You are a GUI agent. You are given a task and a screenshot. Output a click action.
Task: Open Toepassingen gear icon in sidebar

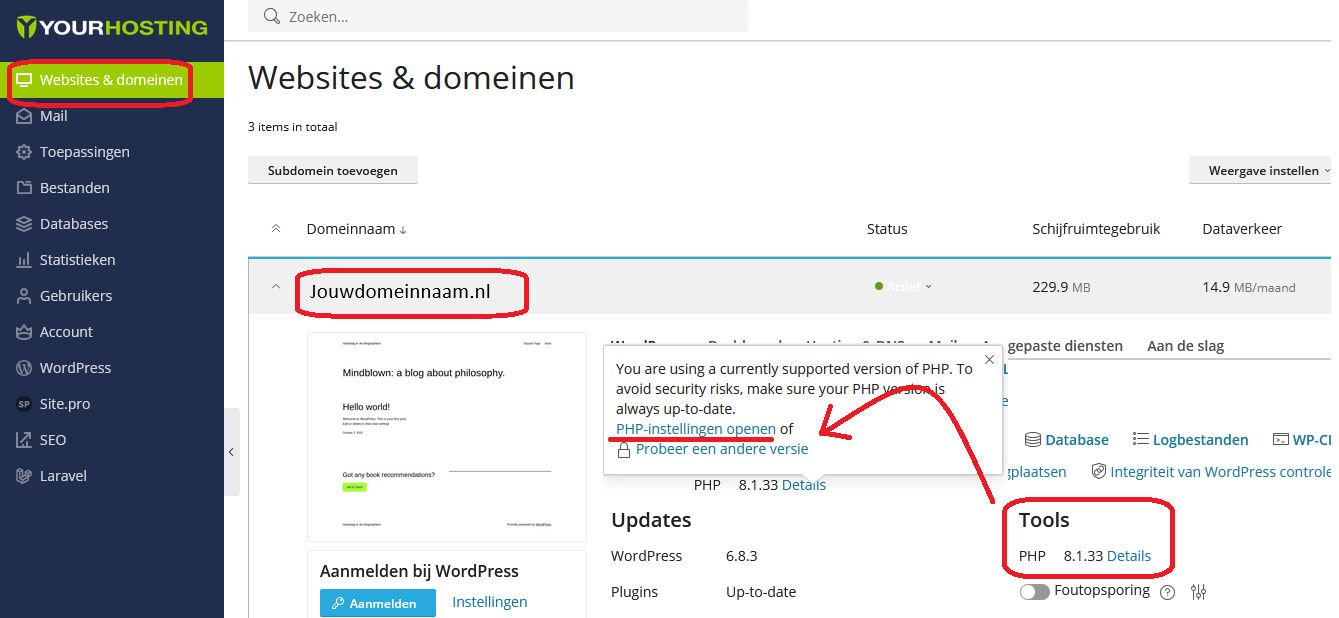[x=24, y=152]
